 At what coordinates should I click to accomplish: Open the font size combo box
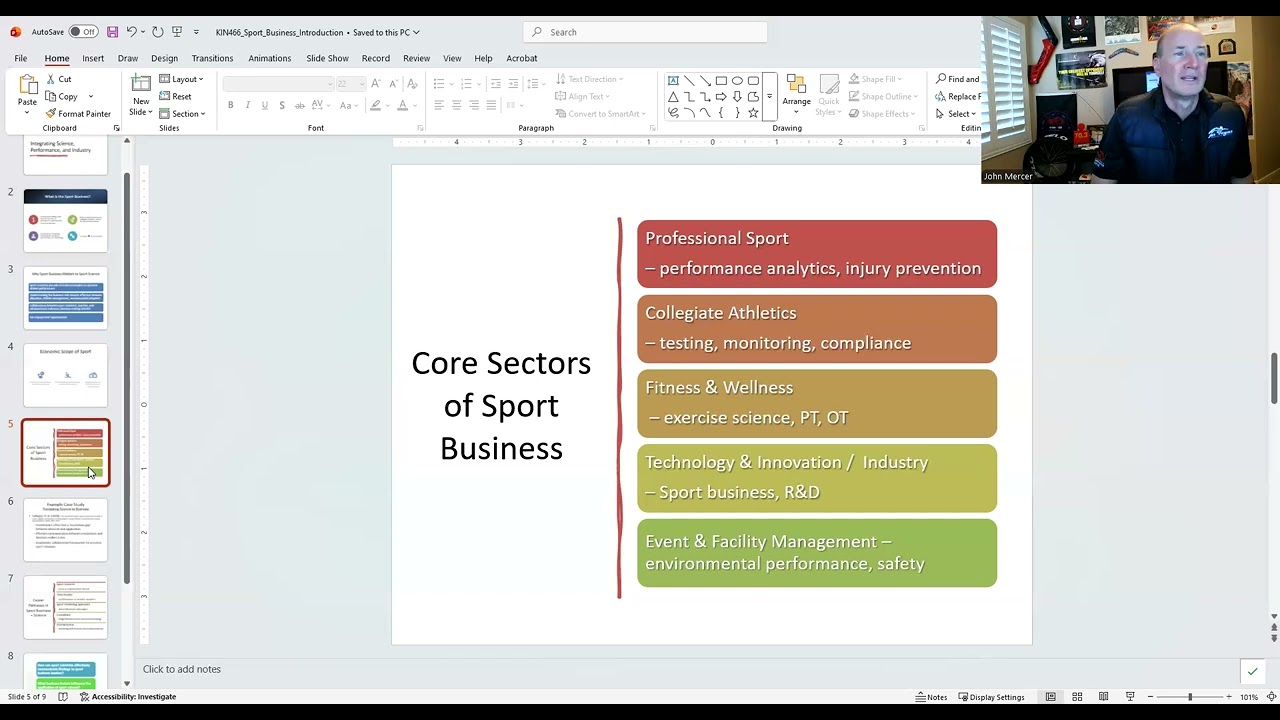coord(348,83)
